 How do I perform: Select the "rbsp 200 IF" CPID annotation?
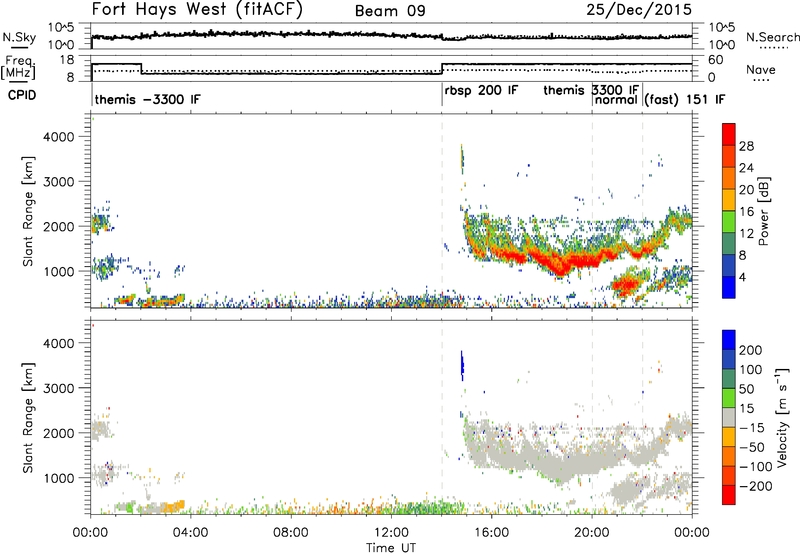click(x=481, y=91)
